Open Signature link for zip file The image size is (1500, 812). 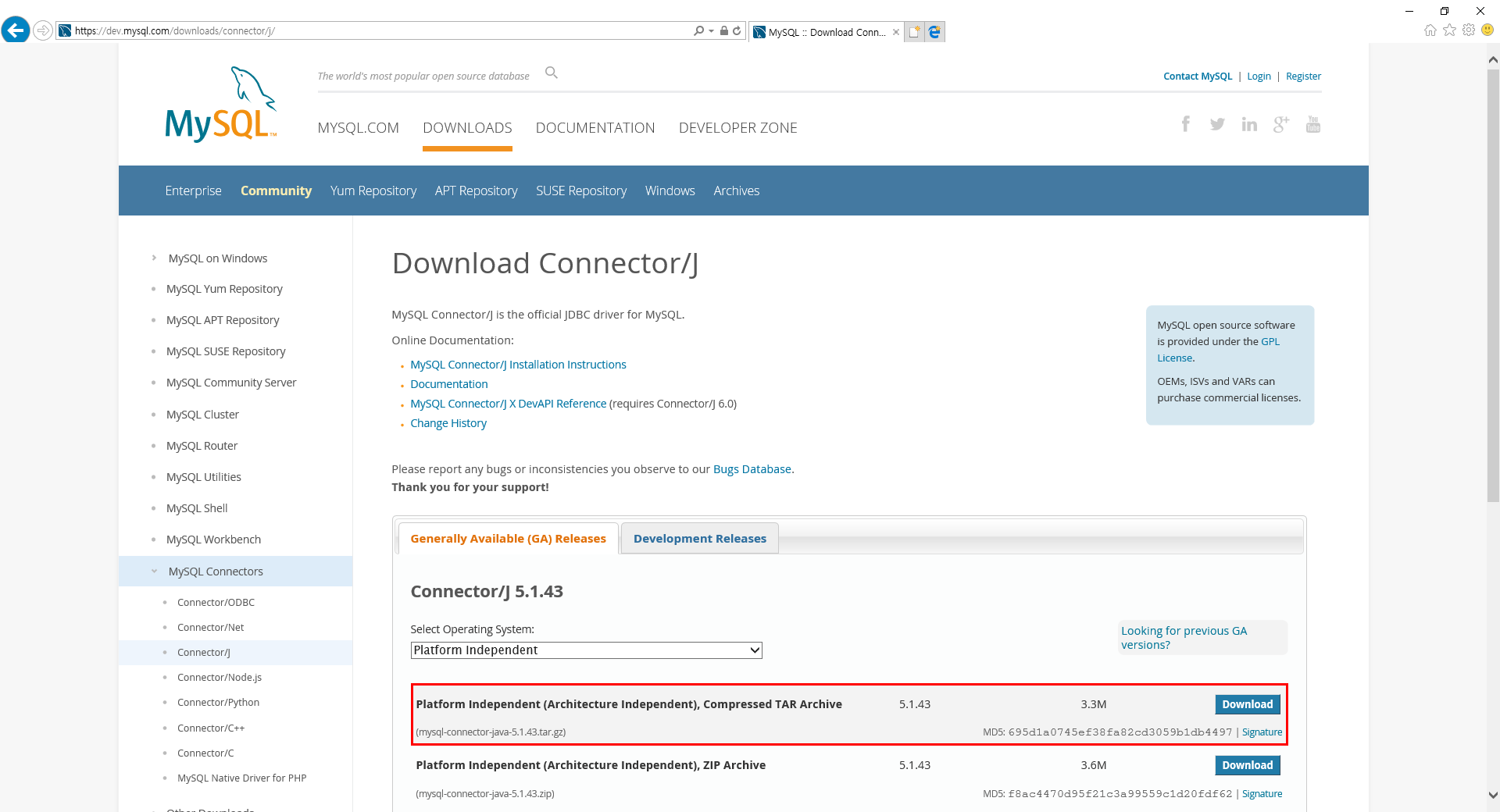[1262, 793]
